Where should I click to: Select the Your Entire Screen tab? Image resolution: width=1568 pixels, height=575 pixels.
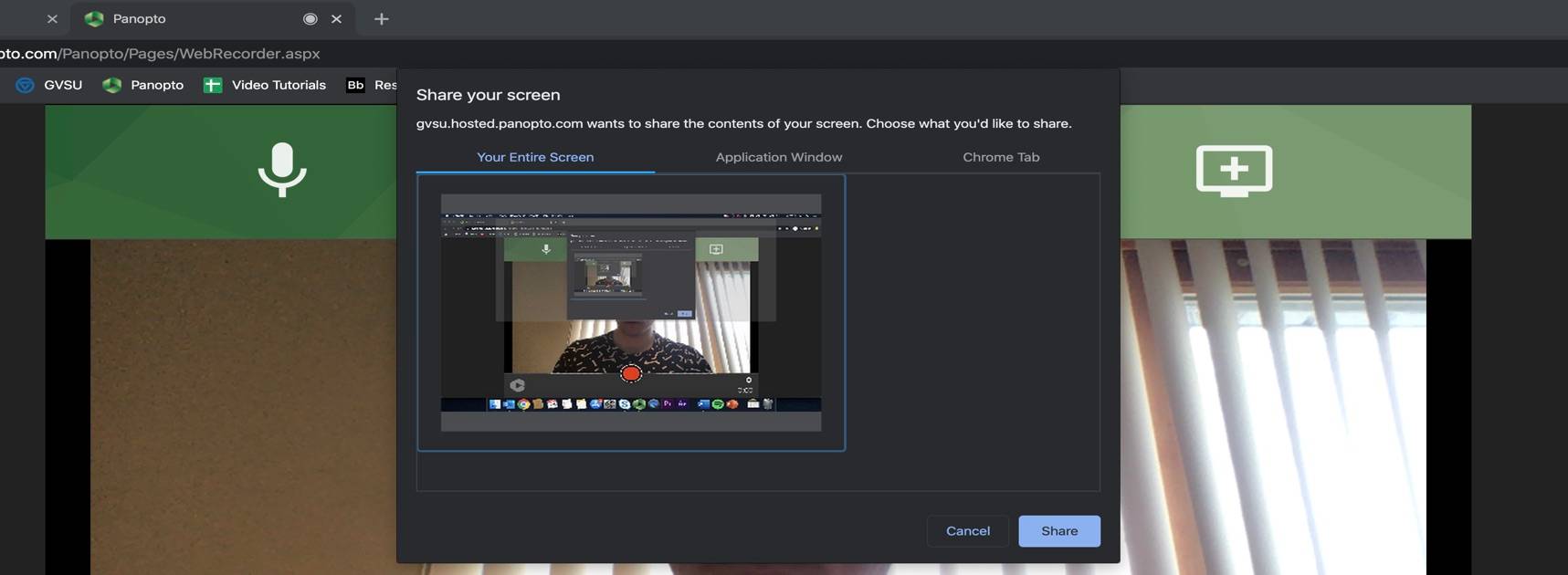click(x=535, y=157)
